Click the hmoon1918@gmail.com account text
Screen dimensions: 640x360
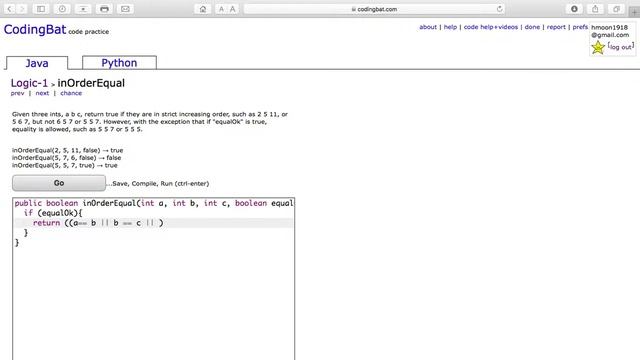click(x=610, y=31)
